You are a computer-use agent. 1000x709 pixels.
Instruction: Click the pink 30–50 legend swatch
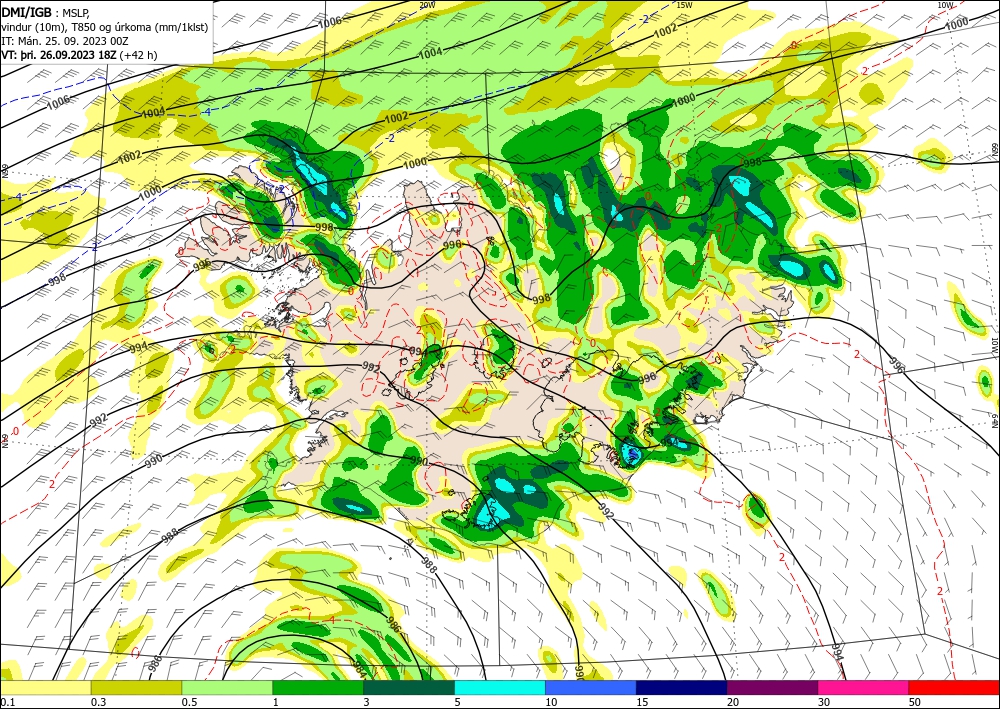[x=864, y=687]
